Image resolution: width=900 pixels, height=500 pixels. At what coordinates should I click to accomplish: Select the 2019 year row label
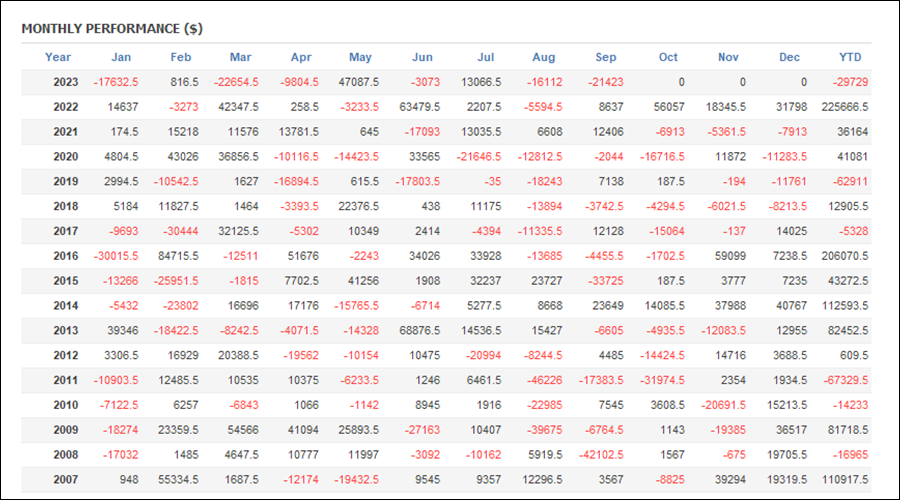(66, 181)
